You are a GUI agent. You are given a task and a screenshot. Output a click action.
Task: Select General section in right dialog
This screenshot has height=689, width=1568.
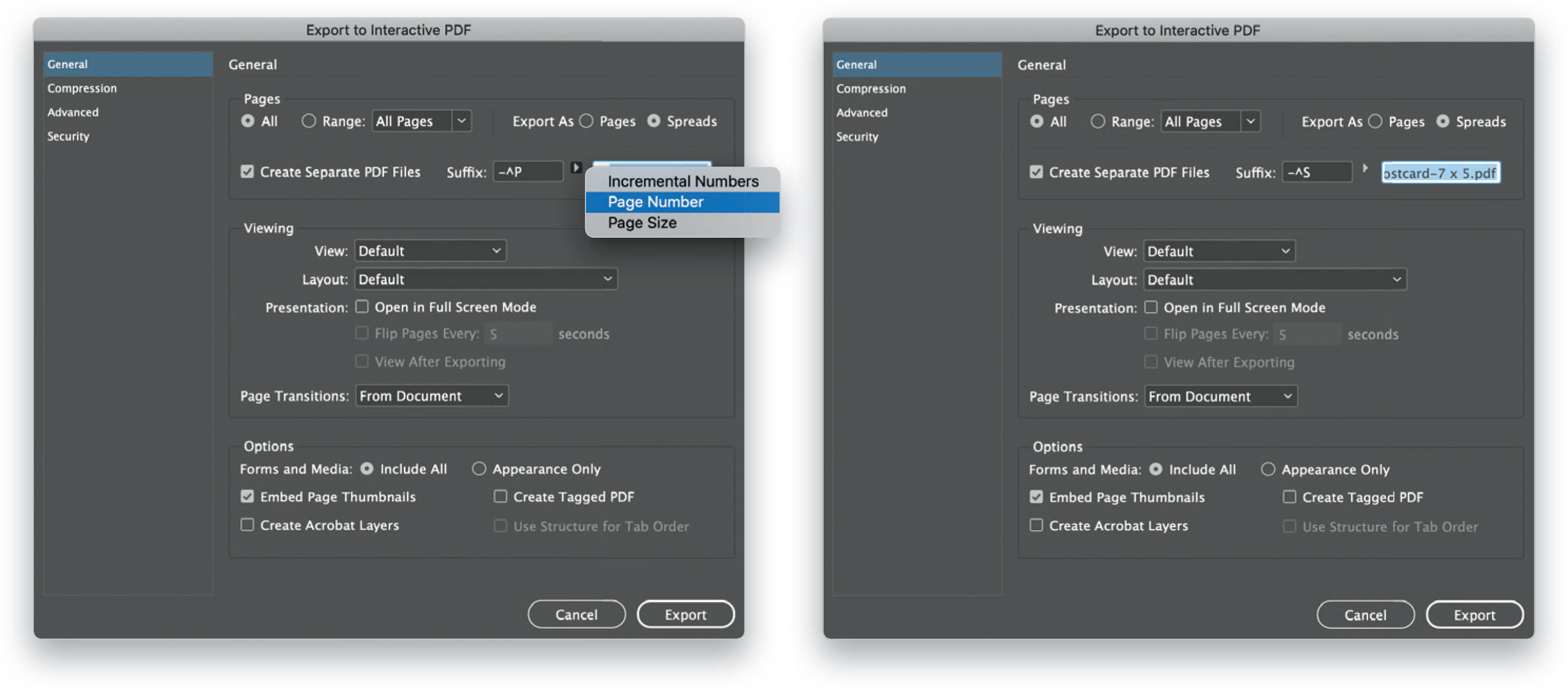(917, 65)
